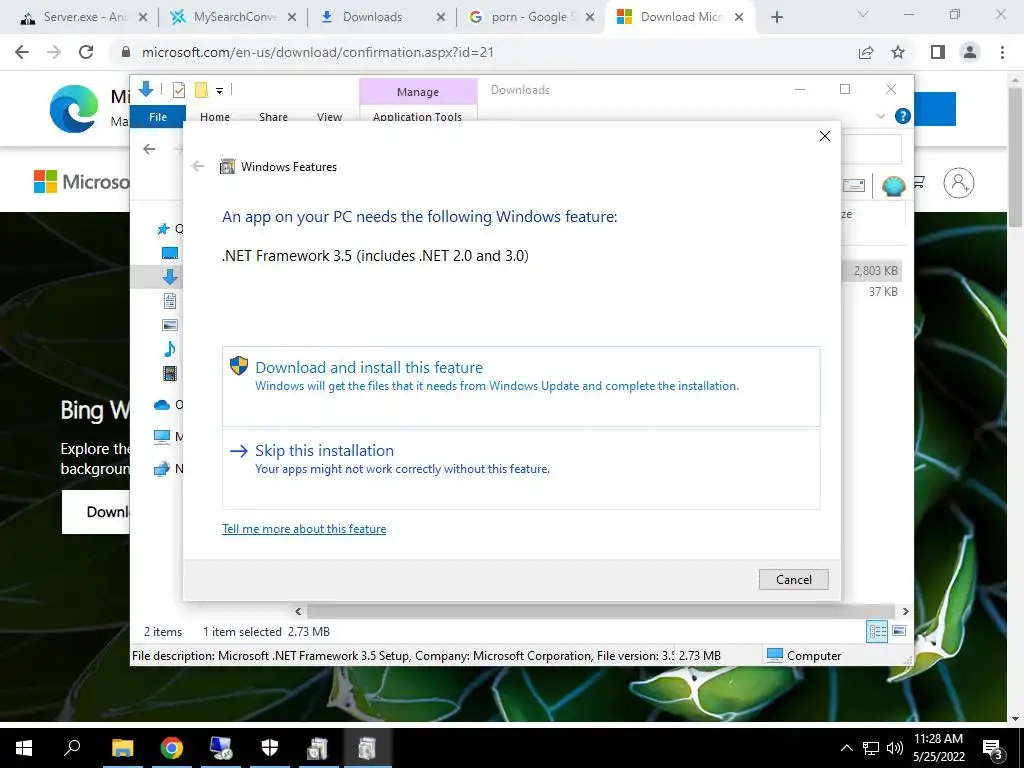Screen dimensions: 1024x768
Task: Click the 37 KB file size cell
Action: pyautogui.click(x=883, y=292)
